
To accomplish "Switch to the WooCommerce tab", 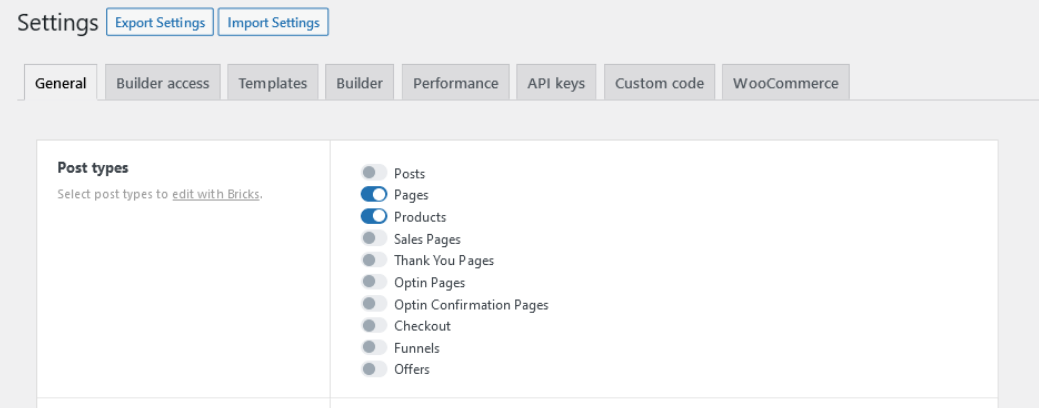I will point(785,83).
